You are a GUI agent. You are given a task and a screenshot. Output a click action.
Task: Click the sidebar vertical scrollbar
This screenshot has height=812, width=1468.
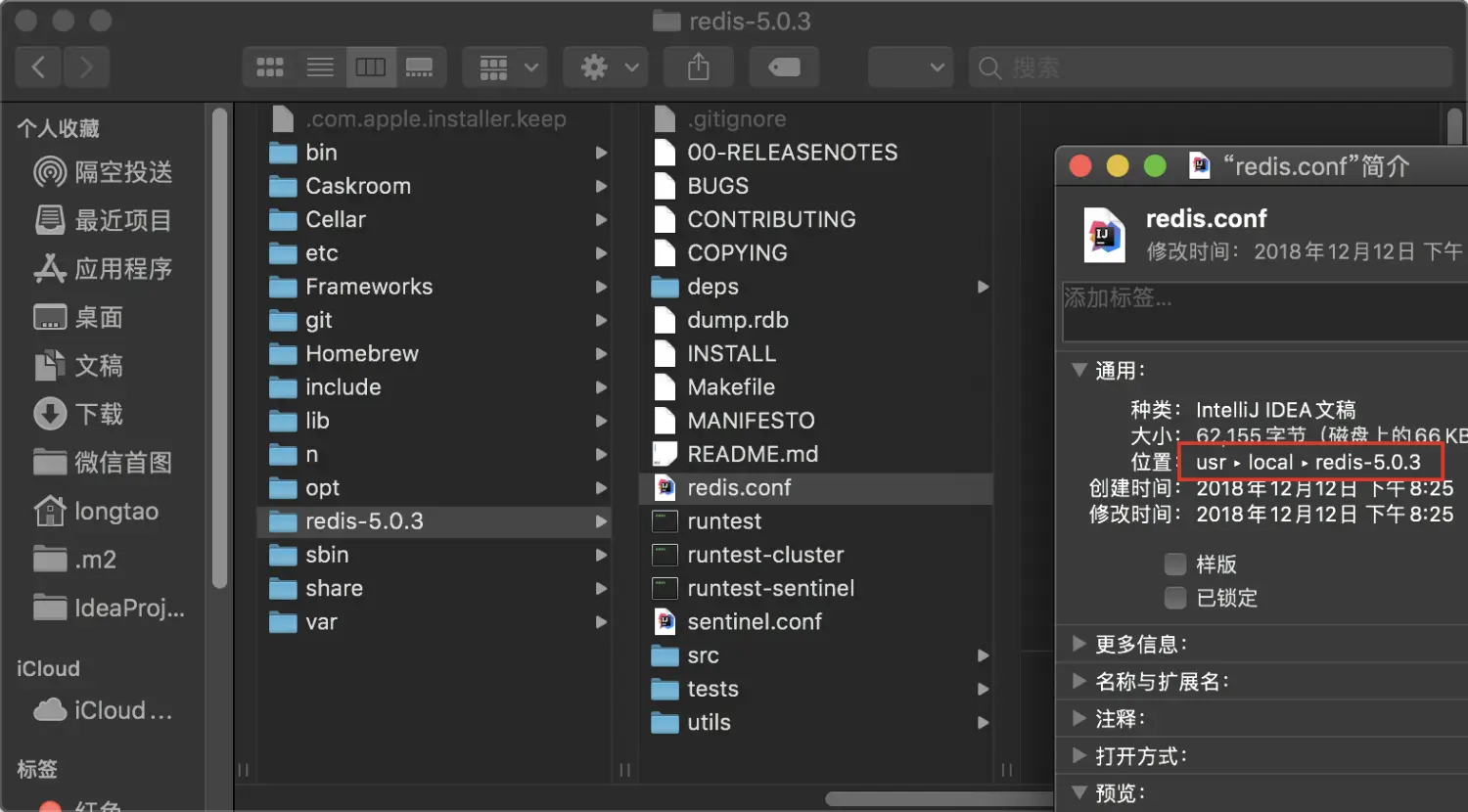(x=220, y=347)
